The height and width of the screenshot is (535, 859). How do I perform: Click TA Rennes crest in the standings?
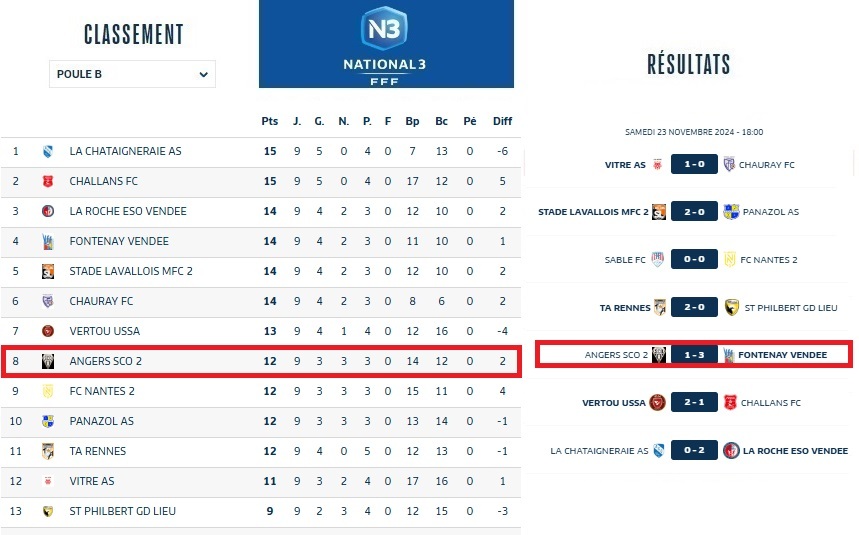(x=47, y=451)
